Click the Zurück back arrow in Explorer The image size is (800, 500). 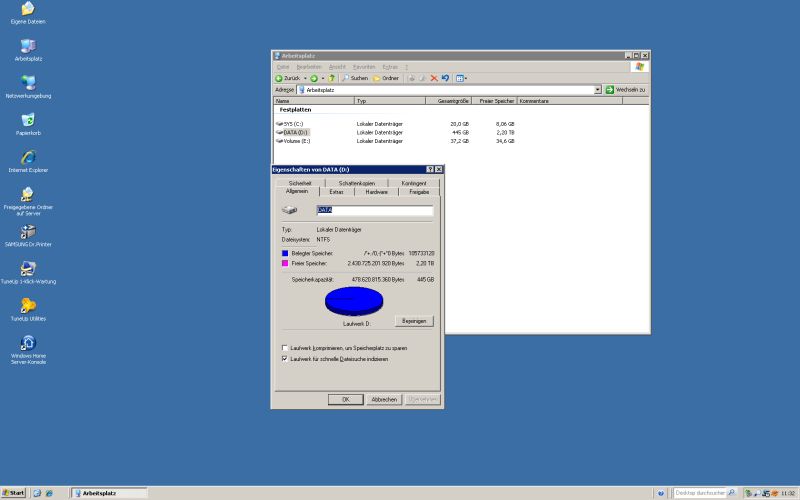click(x=288, y=78)
